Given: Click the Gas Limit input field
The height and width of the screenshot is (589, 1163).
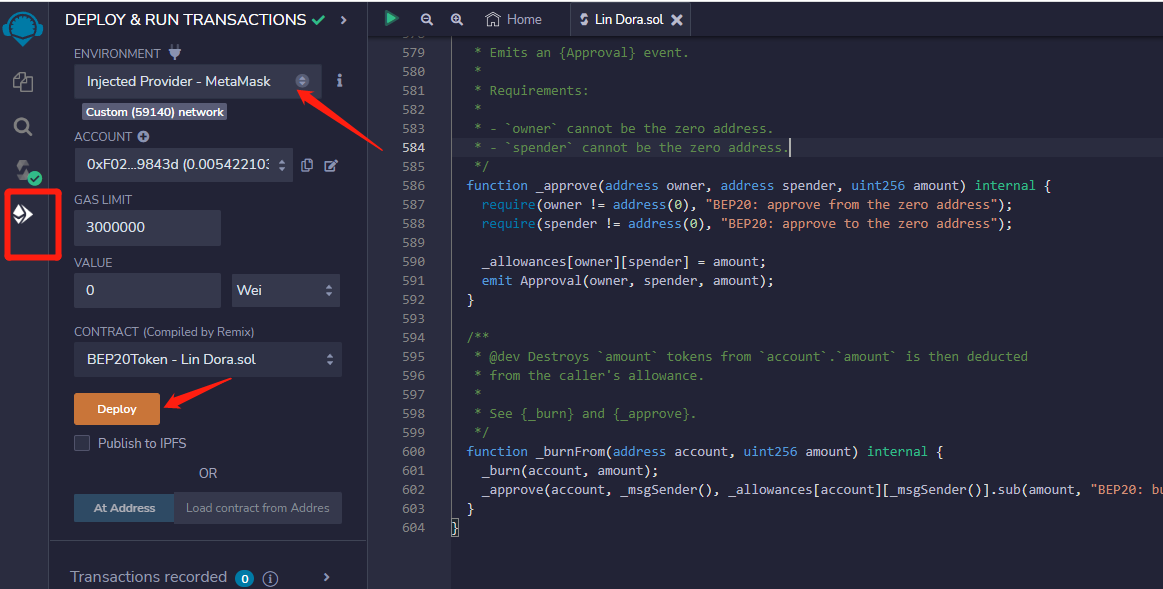Looking at the screenshot, I should point(148,227).
